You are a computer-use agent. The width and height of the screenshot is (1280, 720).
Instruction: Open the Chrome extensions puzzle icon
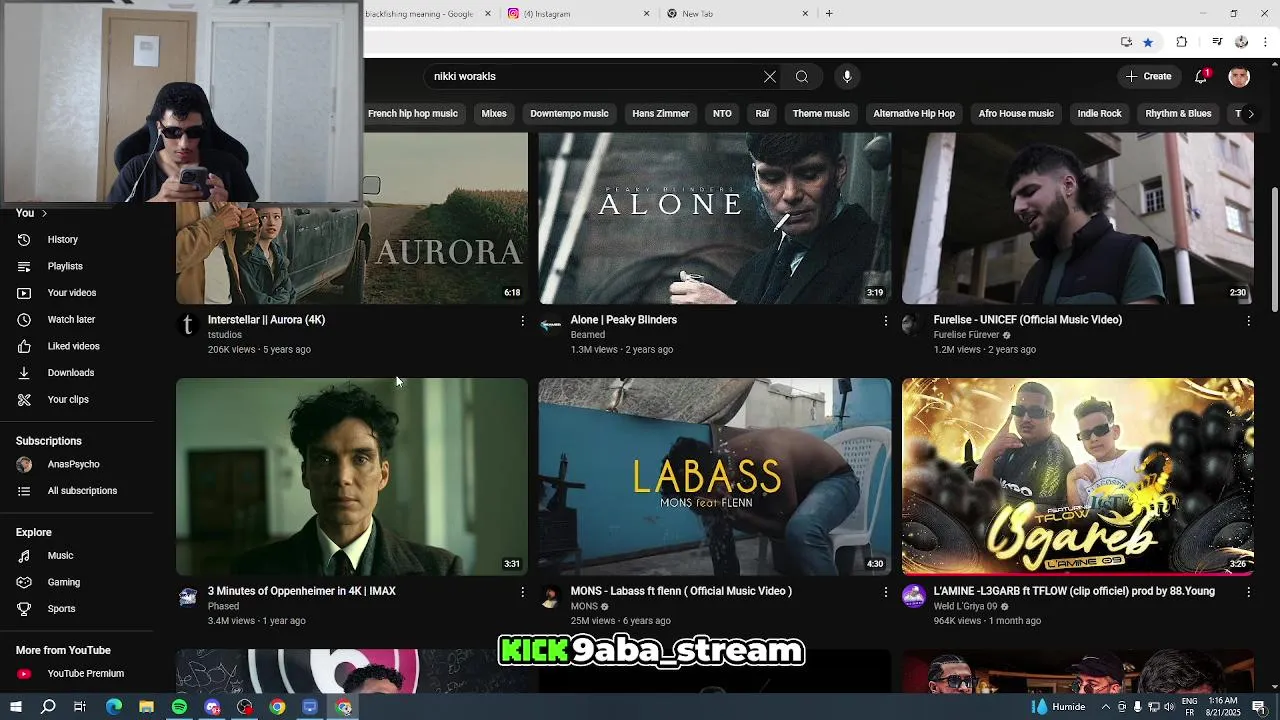point(1182,42)
